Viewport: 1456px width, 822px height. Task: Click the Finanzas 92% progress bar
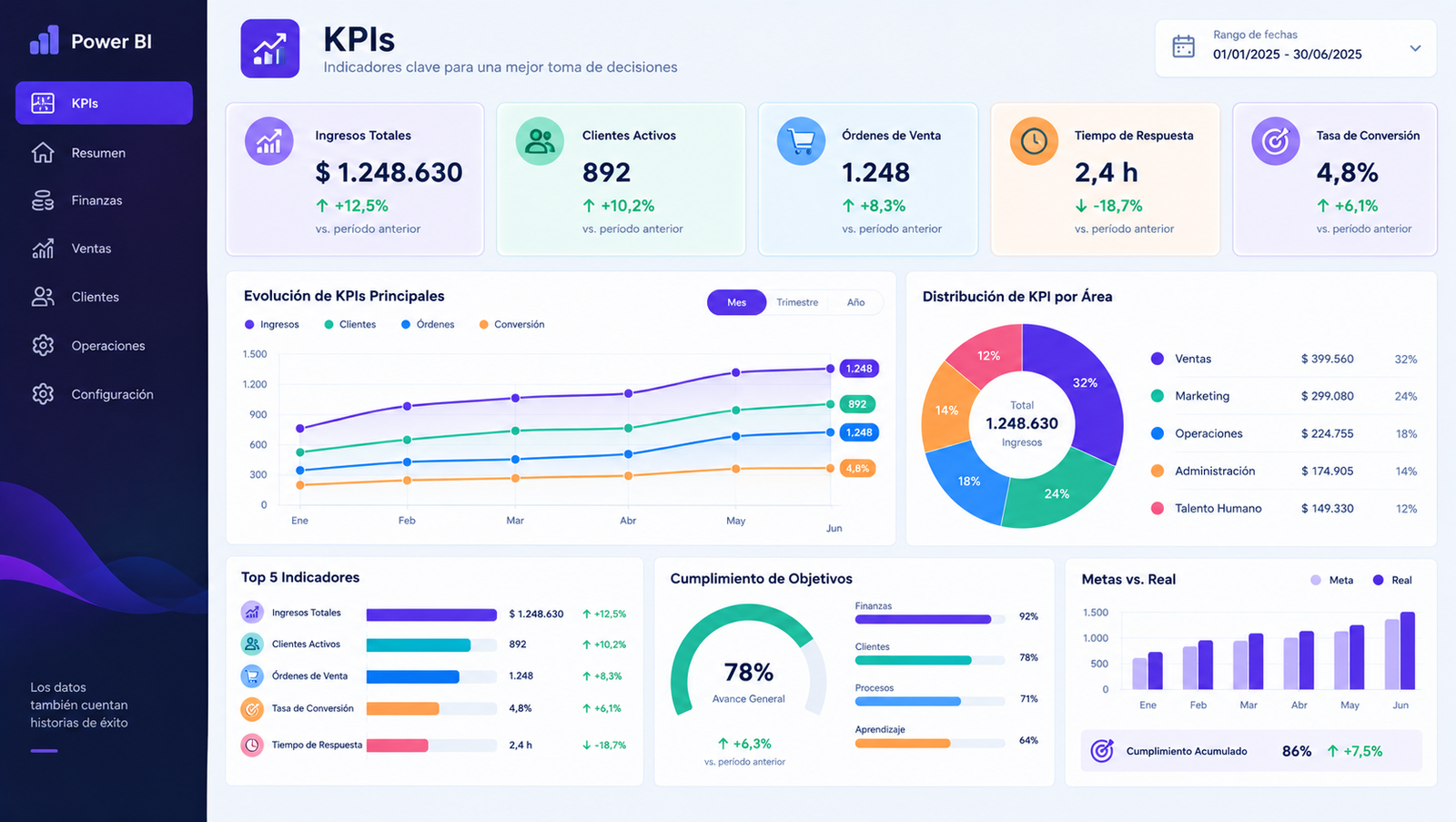pos(930,619)
